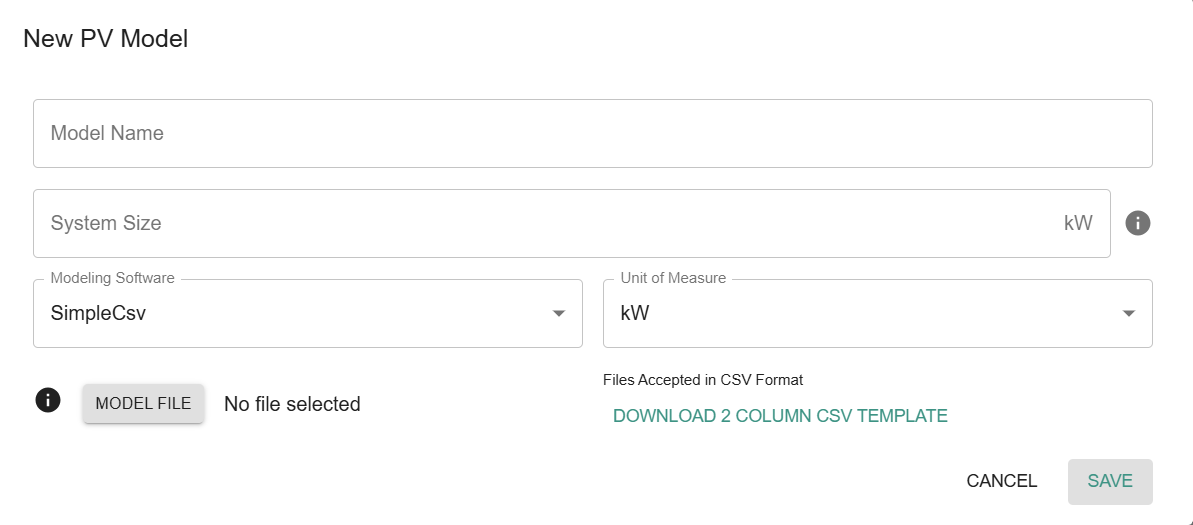This screenshot has width=1193, height=525.
Task: Click the System Size placeholder text
Action: (106, 223)
